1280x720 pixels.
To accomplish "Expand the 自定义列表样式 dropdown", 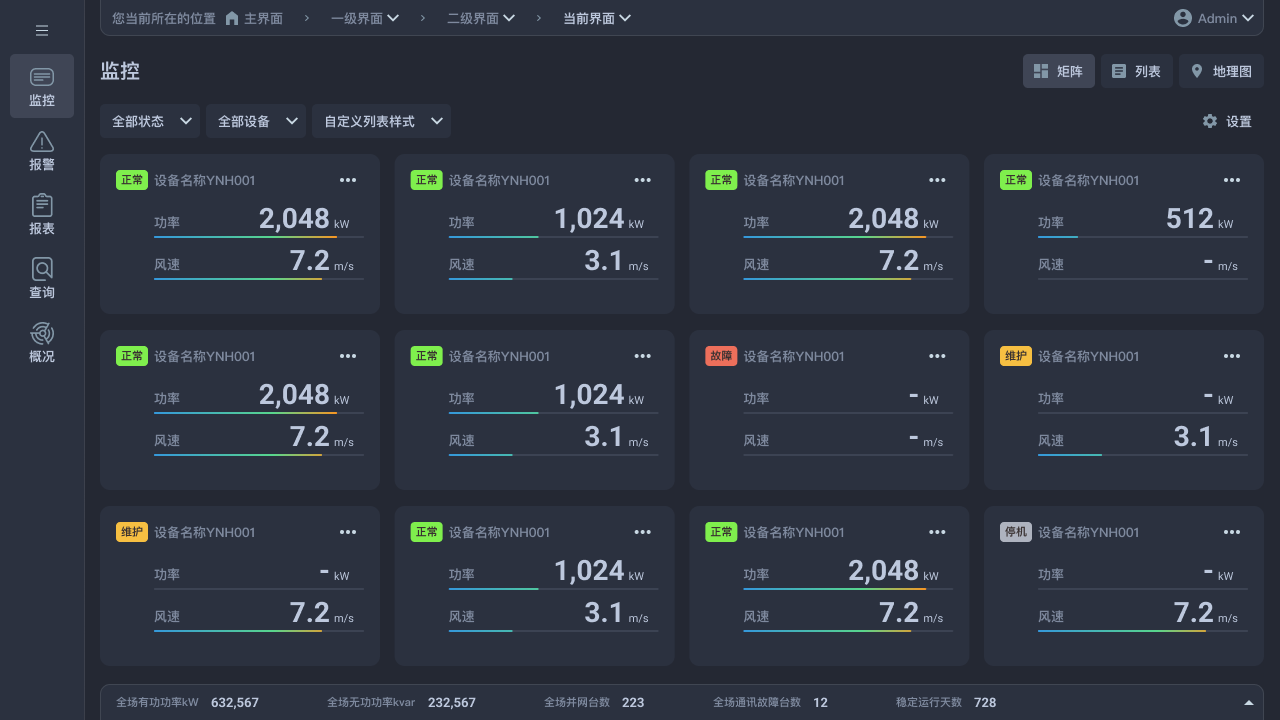I will click(381, 121).
